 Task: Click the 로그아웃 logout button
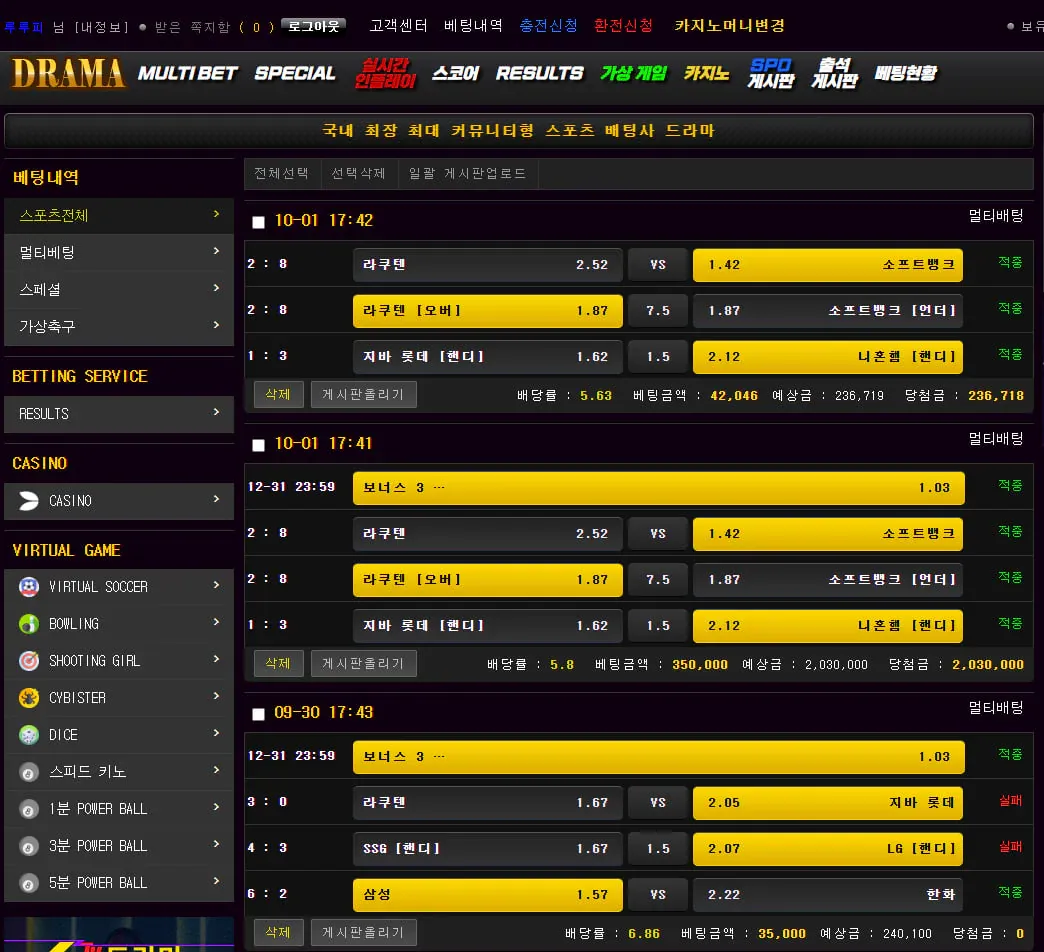point(314,26)
